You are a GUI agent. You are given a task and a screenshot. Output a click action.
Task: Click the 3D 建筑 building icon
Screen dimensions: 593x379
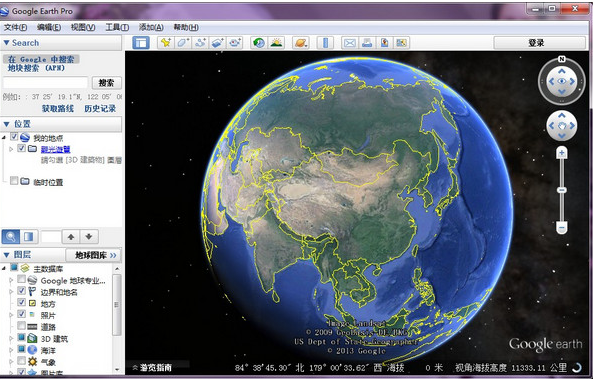(x=33, y=339)
